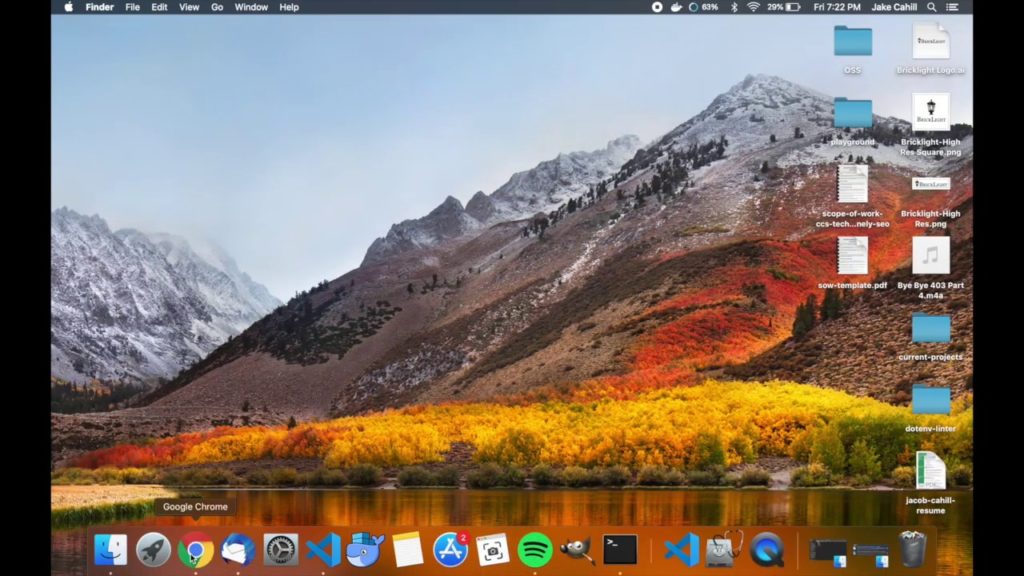Open the Go menu
The image size is (1024, 576).
pos(217,7)
